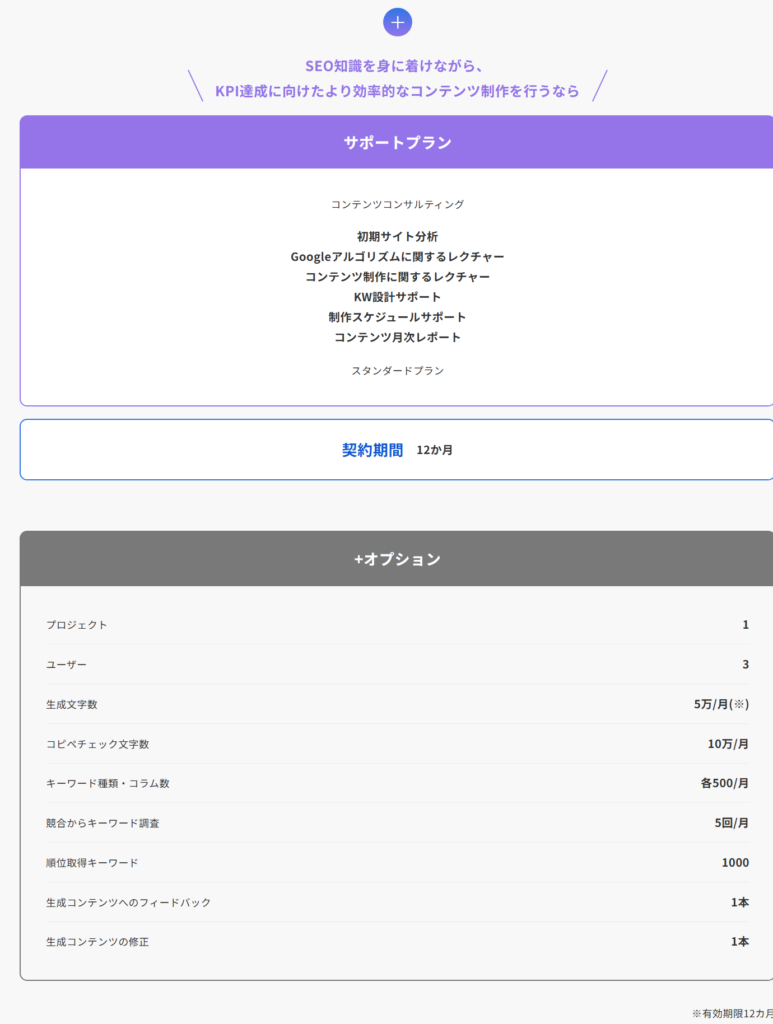Click the 1000 value
The image size is (773, 1024).
(735, 863)
